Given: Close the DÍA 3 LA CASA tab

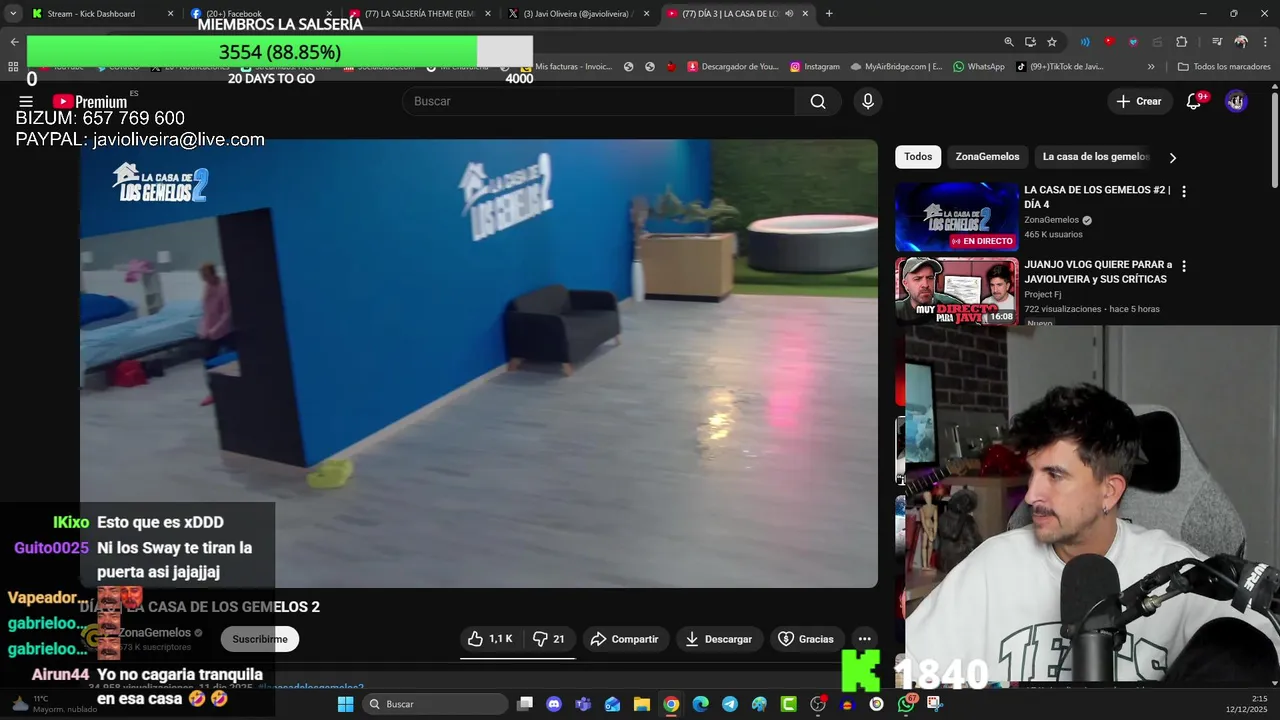Looking at the screenshot, I should 805,14.
